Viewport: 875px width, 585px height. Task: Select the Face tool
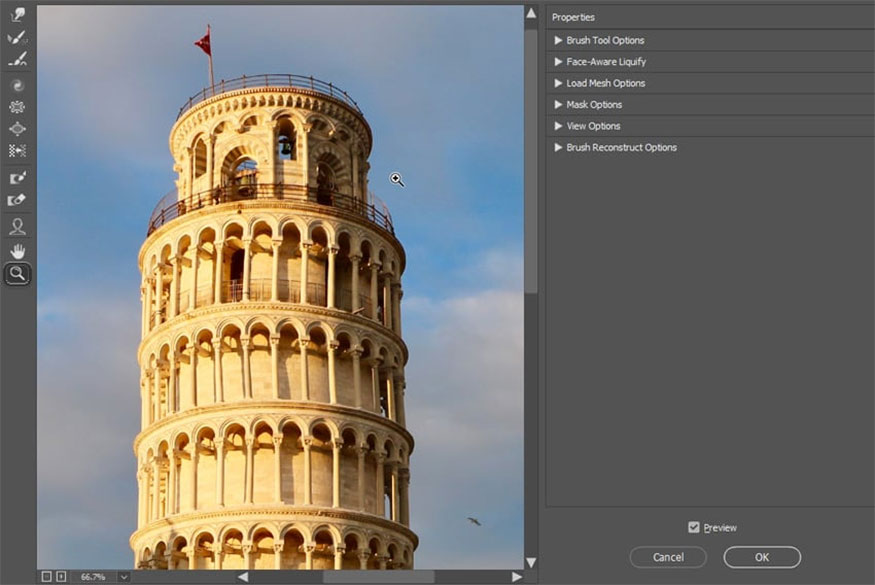point(17,227)
